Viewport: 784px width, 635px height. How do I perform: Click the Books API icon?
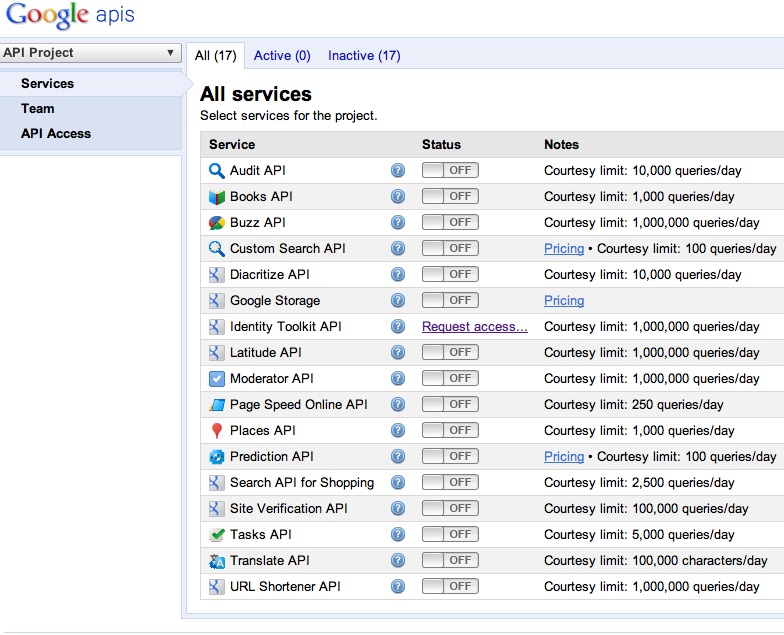(216, 196)
